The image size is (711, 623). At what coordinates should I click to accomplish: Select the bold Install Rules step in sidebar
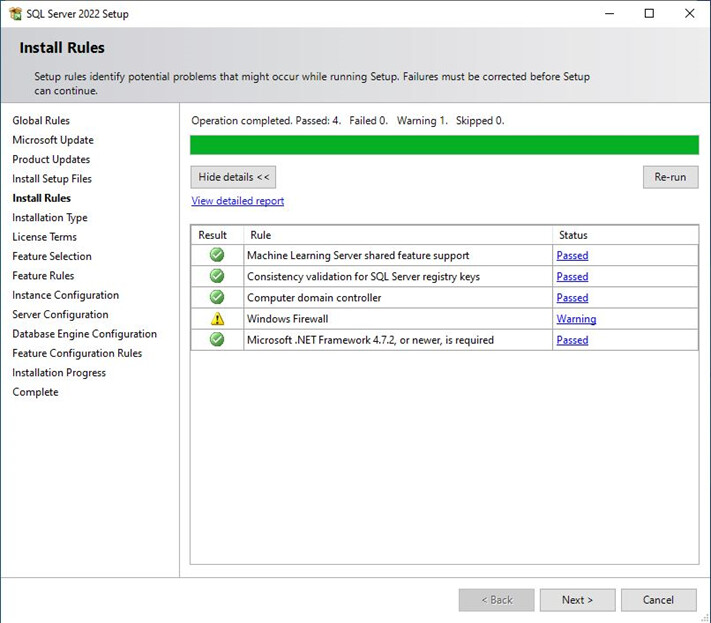coord(41,198)
